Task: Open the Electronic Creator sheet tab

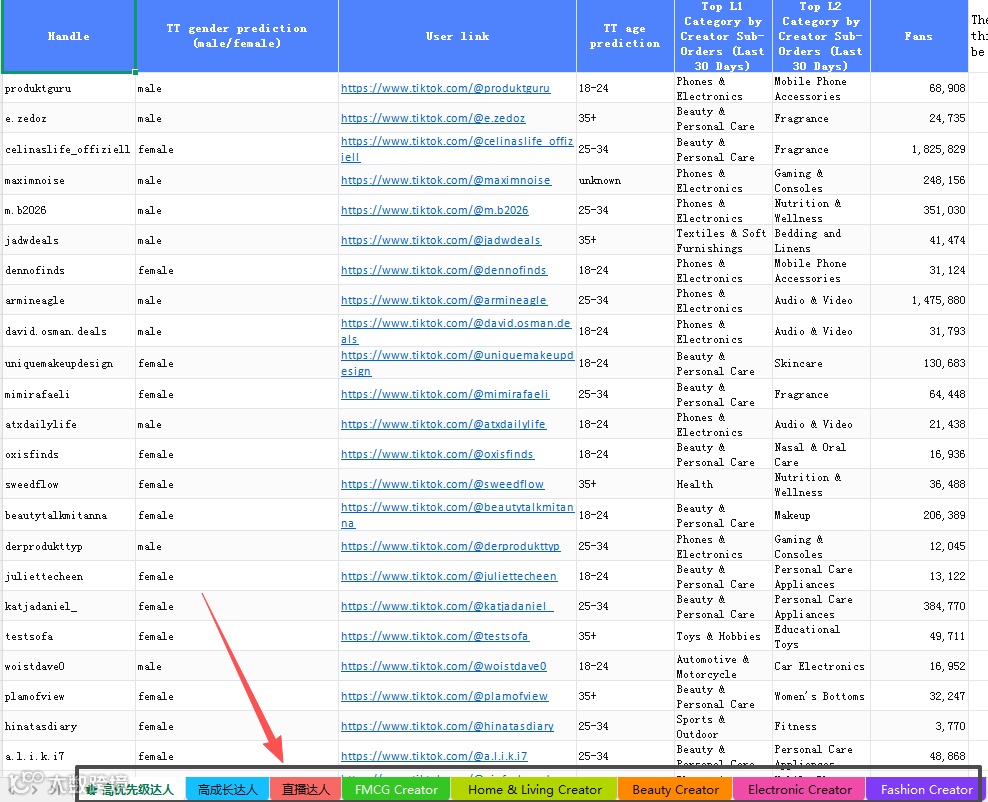Action: (800, 789)
